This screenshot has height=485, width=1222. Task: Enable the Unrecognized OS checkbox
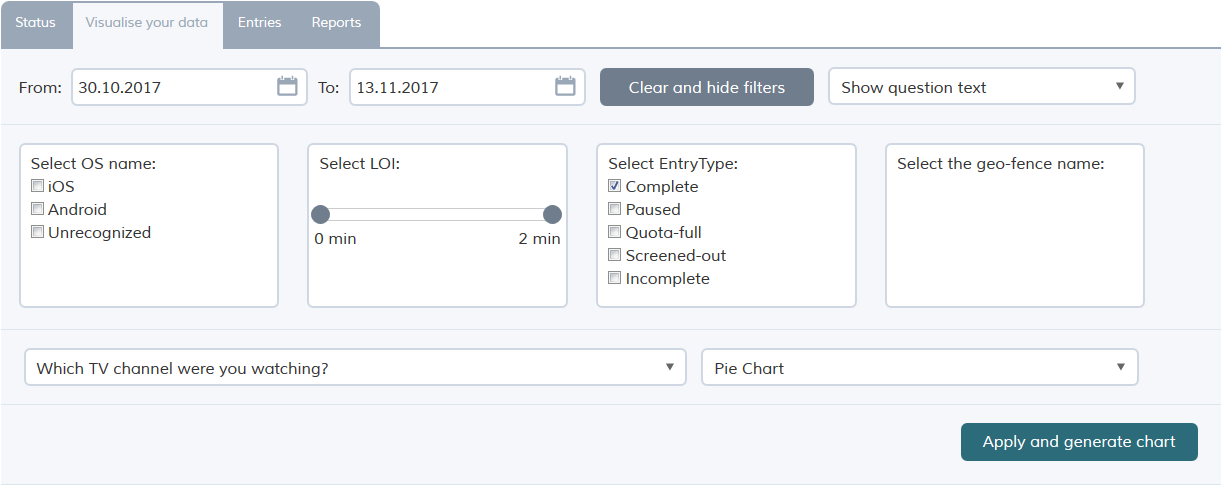(x=37, y=232)
